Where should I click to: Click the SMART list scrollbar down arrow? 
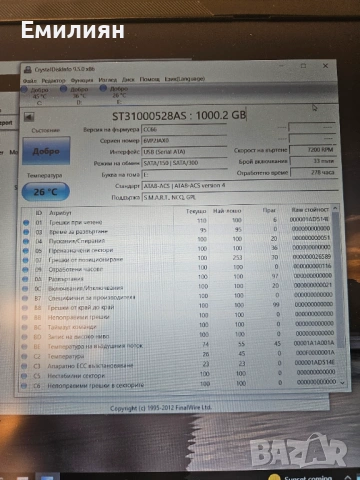point(342,383)
